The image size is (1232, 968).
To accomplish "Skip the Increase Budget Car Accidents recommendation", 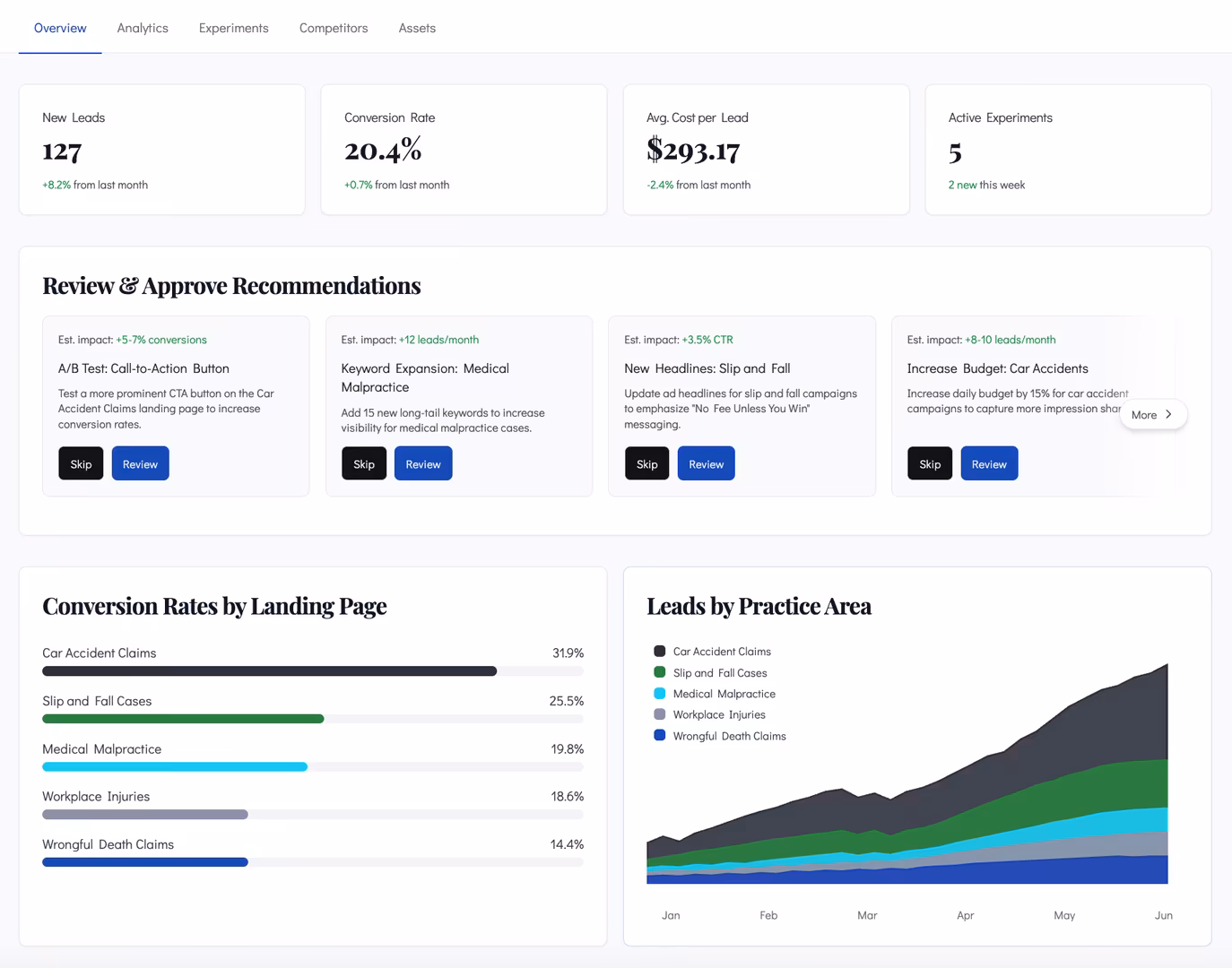I will [x=930, y=463].
